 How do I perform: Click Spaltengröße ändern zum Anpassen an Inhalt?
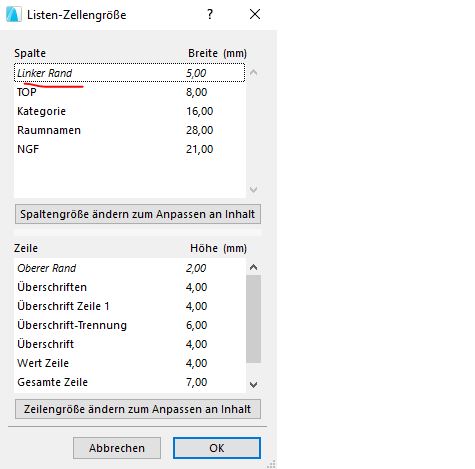[x=138, y=214]
